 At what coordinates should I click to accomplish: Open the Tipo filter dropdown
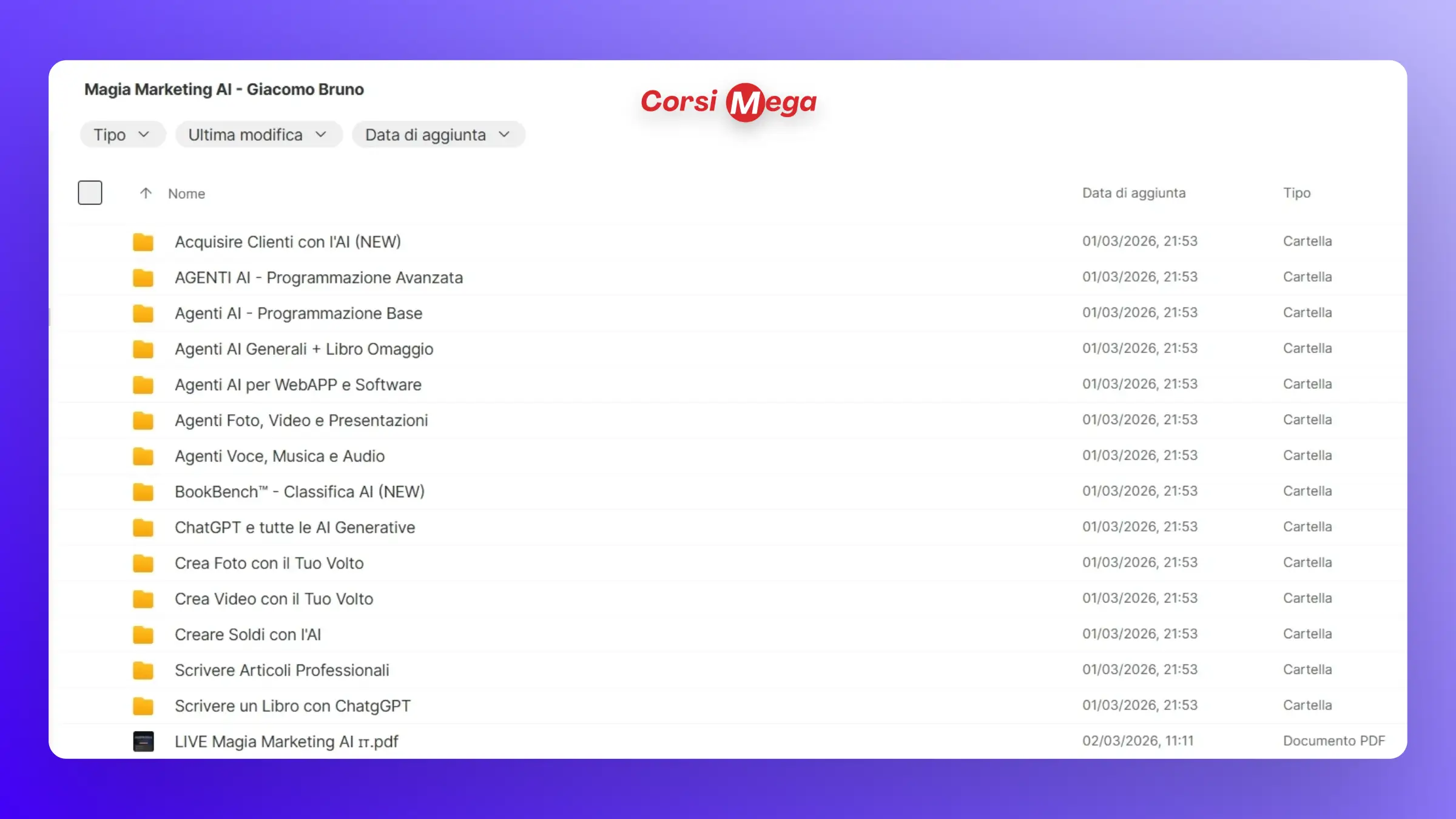(x=122, y=135)
